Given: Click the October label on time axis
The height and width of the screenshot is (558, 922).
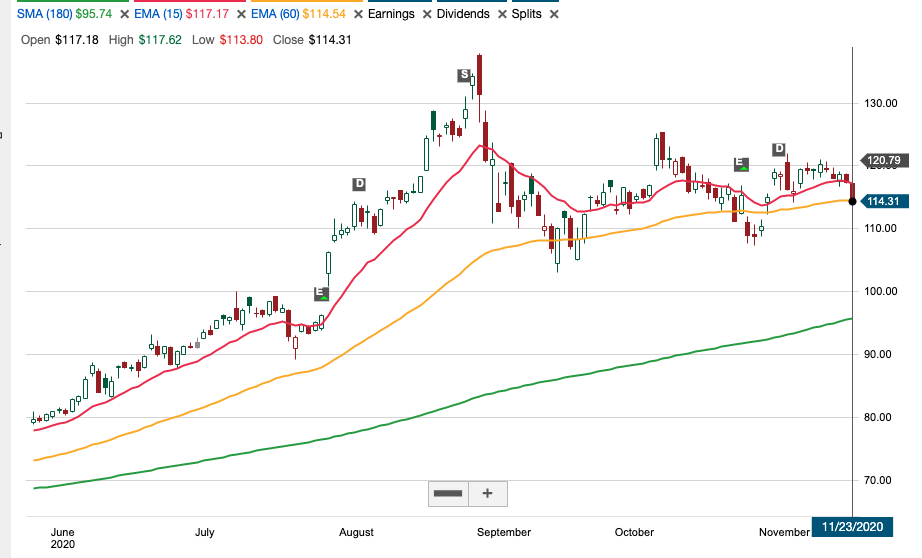Looking at the screenshot, I should [634, 532].
